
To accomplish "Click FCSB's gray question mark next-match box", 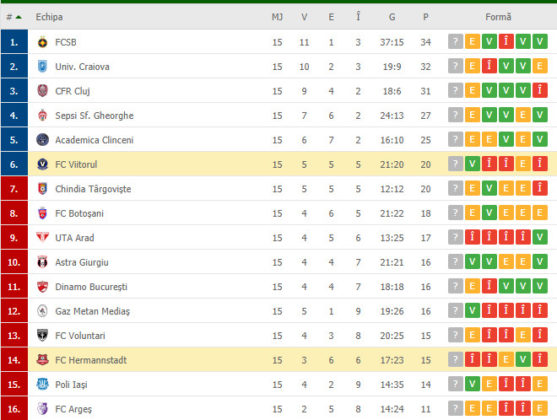I will pyautogui.click(x=455, y=42).
